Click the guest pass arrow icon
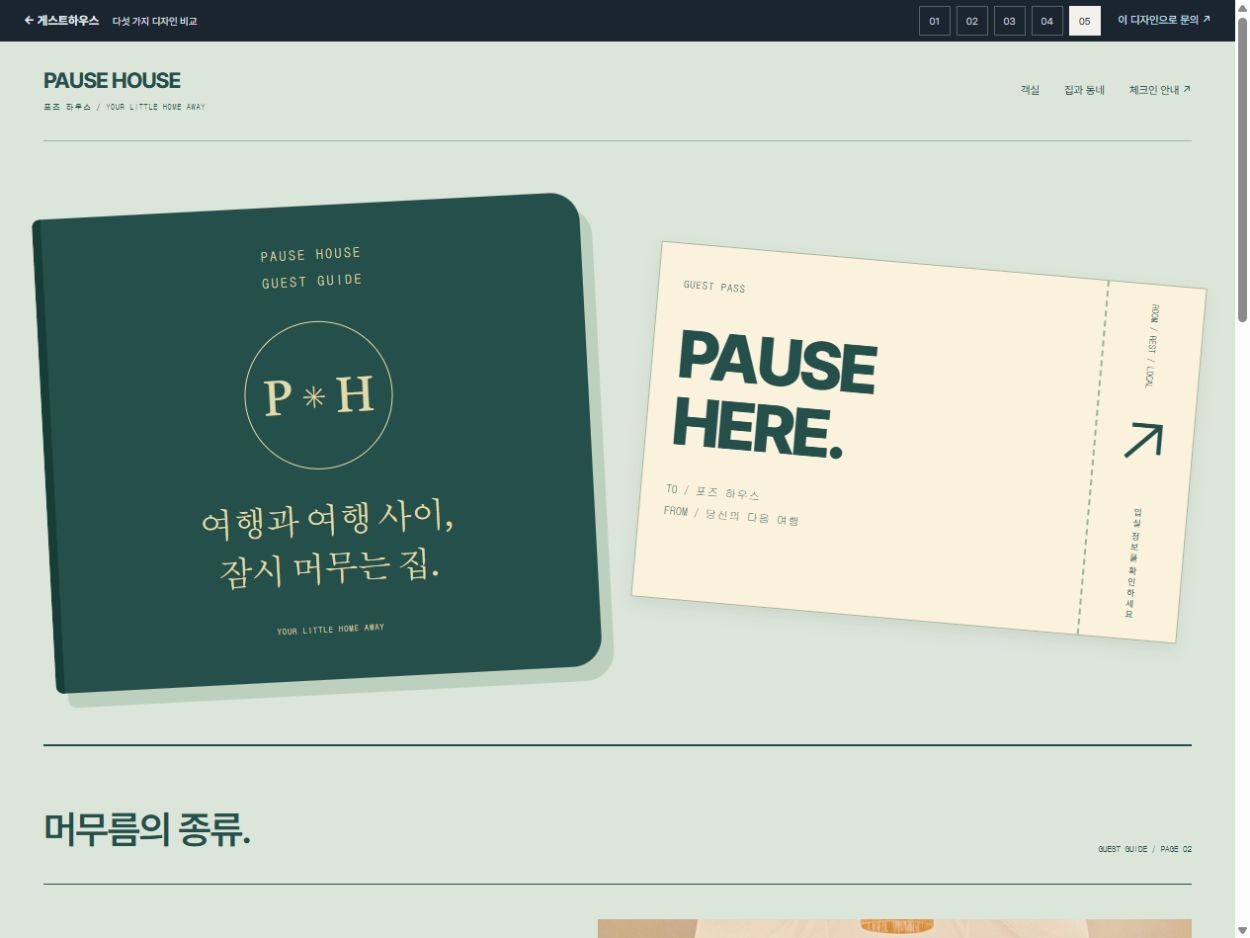 pos(1143,440)
